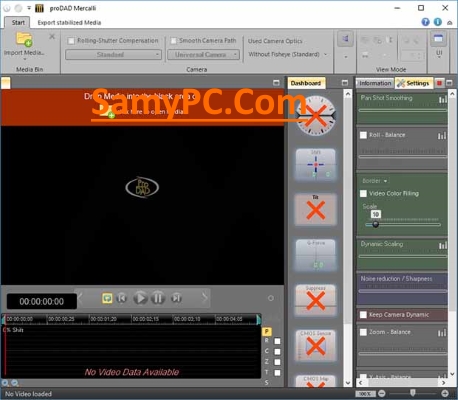
Task: Select the CMOS Sensor dashboard gauge
Action: (x=315, y=345)
